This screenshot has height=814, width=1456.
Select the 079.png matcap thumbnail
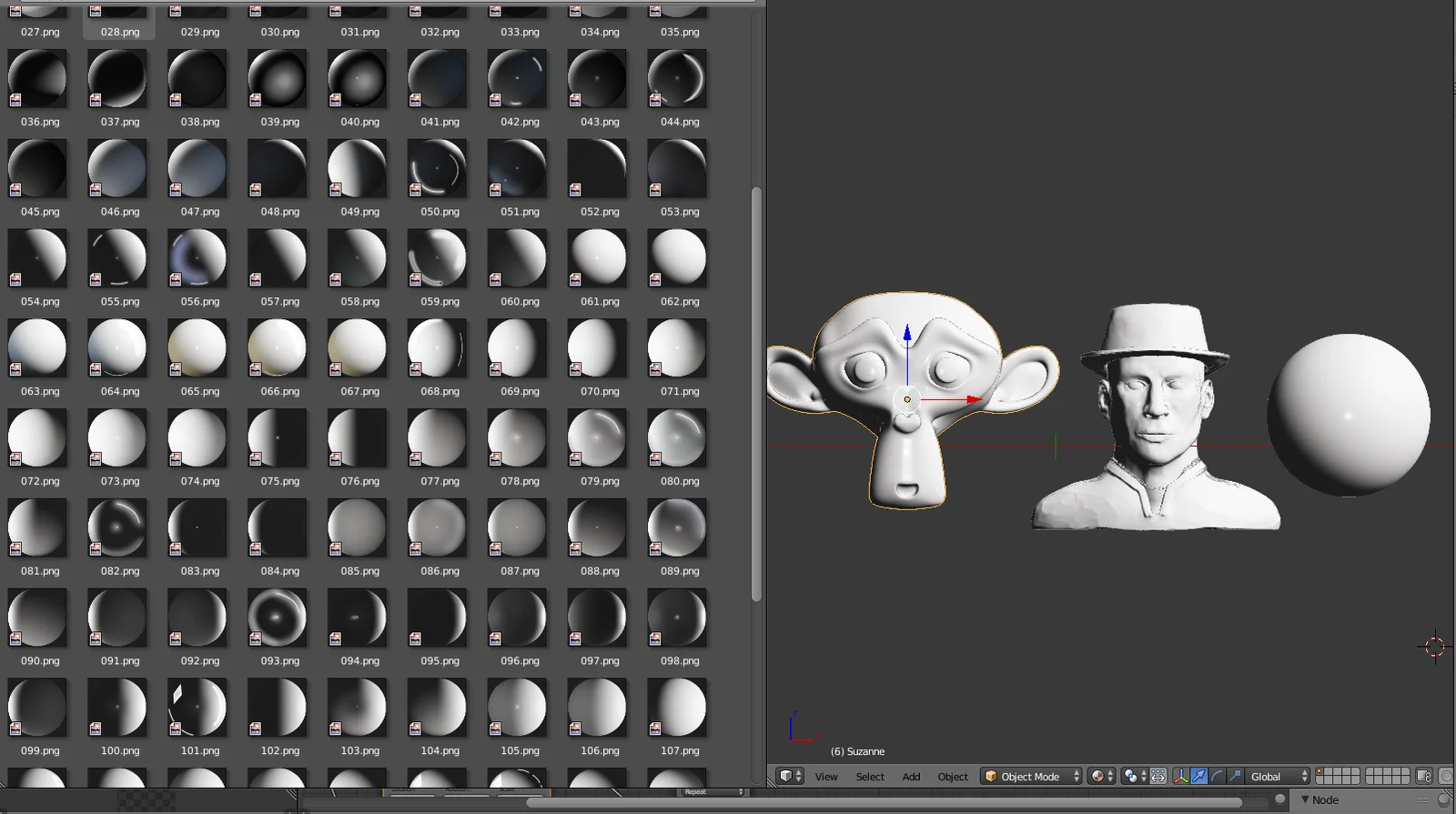pyautogui.click(x=597, y=438)
